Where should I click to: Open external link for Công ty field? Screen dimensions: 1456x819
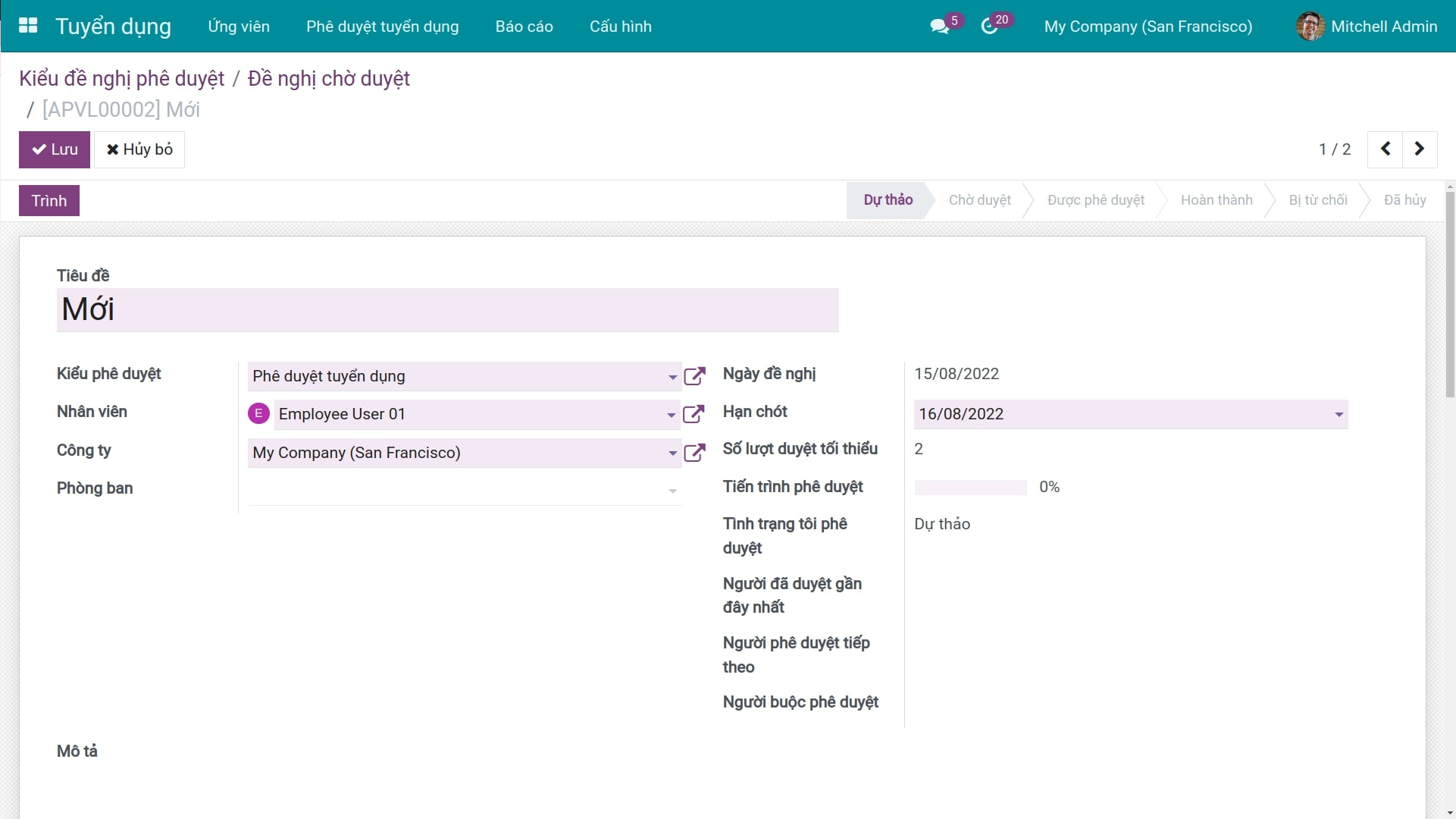(x=694, y=453)
